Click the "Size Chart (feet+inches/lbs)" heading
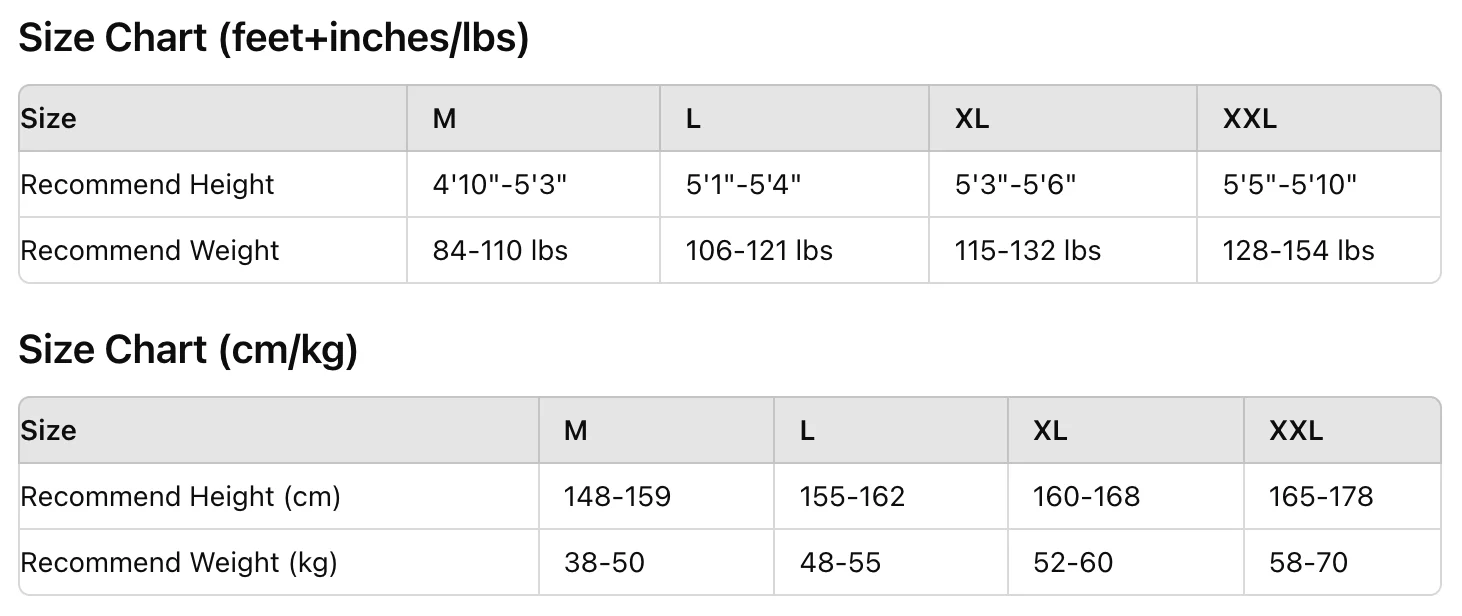1462x616 pixels. (273, 39)
